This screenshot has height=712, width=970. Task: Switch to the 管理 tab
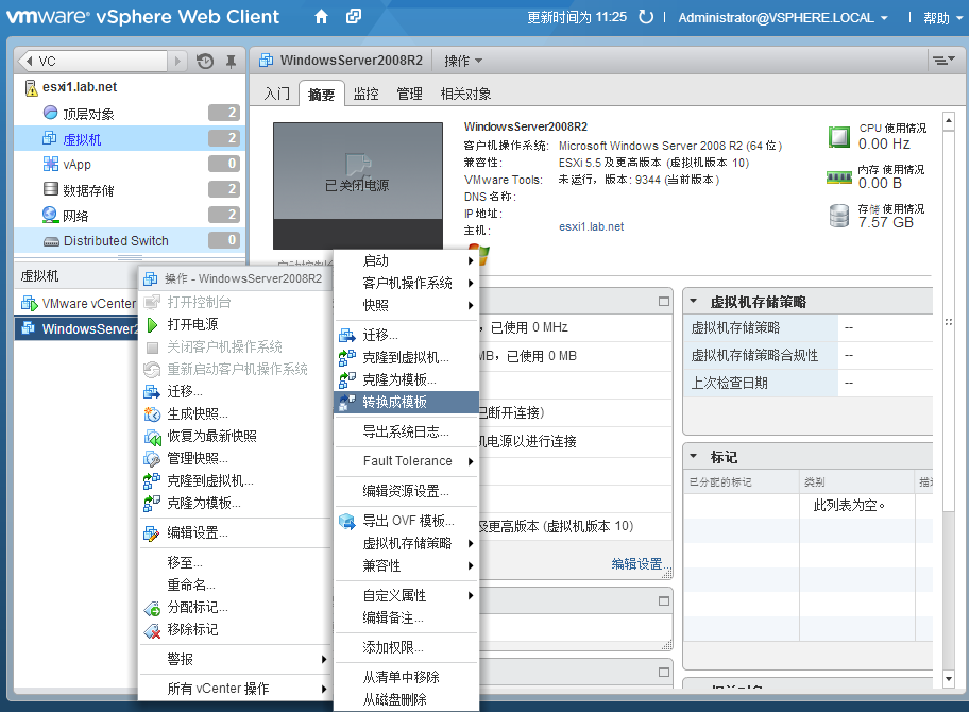click(x=409, y=93)
